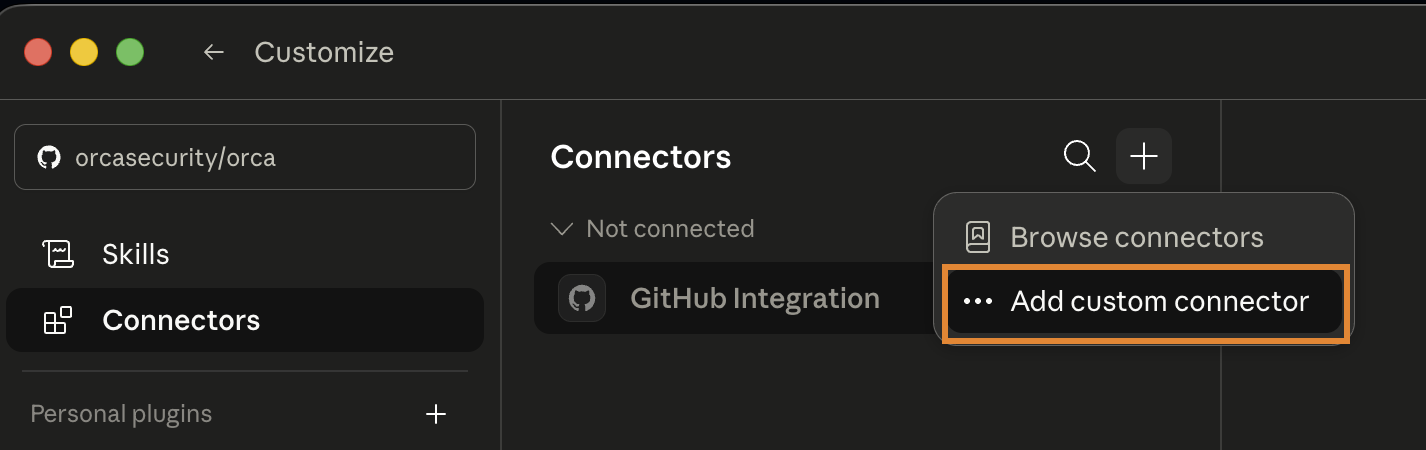Click the Connectors blocks icon in sidebar

pos(58,321)
